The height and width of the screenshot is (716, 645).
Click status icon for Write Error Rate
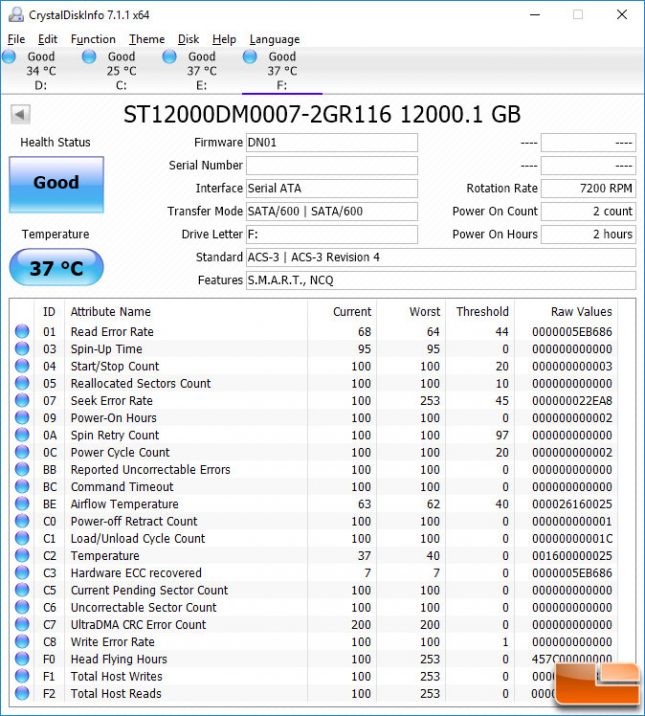(x=22, y=642)
